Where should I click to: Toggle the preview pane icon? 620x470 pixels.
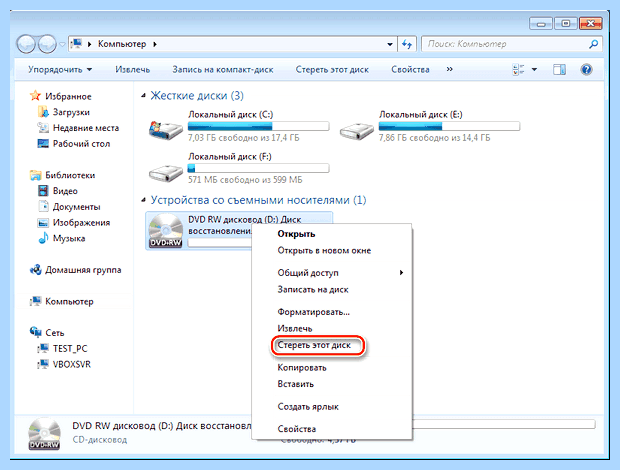click(559, 70)
